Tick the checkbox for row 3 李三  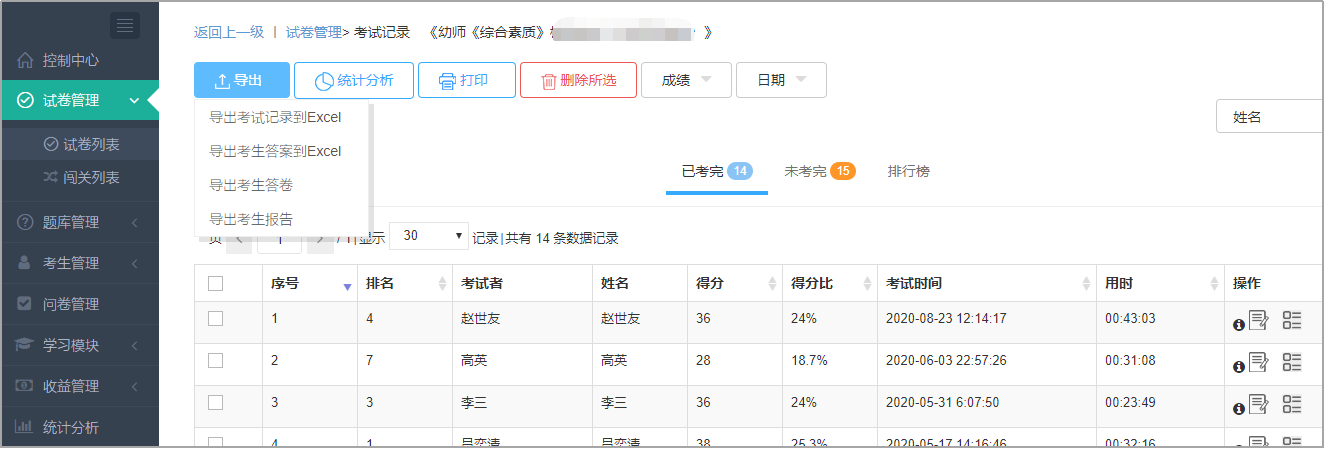[215, 403]
